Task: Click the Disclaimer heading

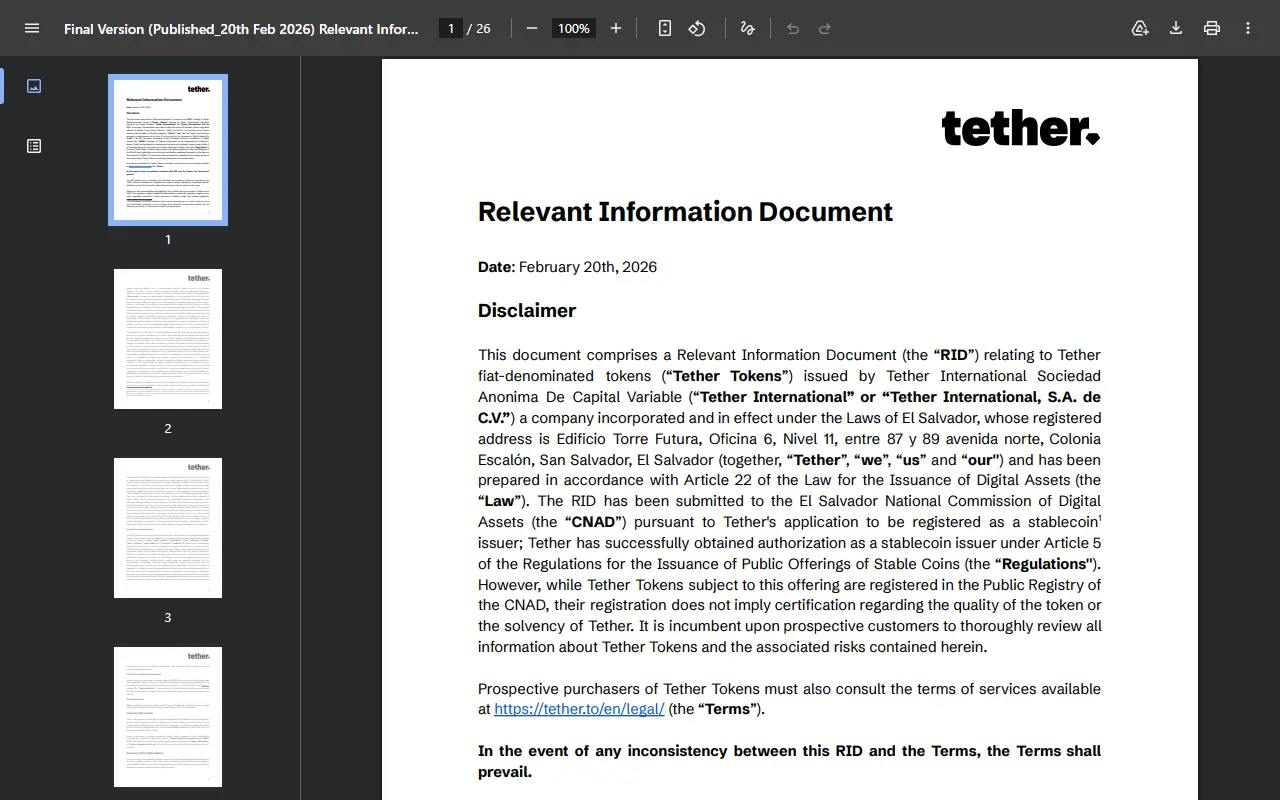Action: 527,310
